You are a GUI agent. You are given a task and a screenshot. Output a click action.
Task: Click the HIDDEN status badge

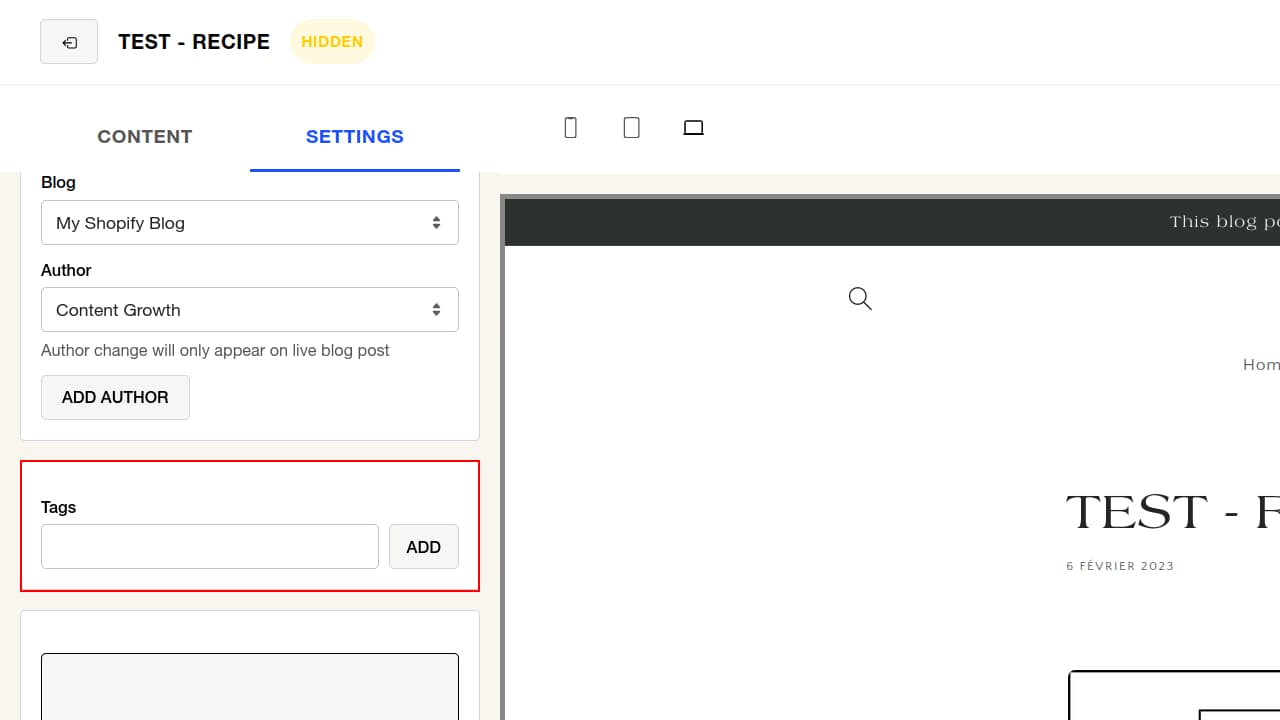[x=332, y=42]
